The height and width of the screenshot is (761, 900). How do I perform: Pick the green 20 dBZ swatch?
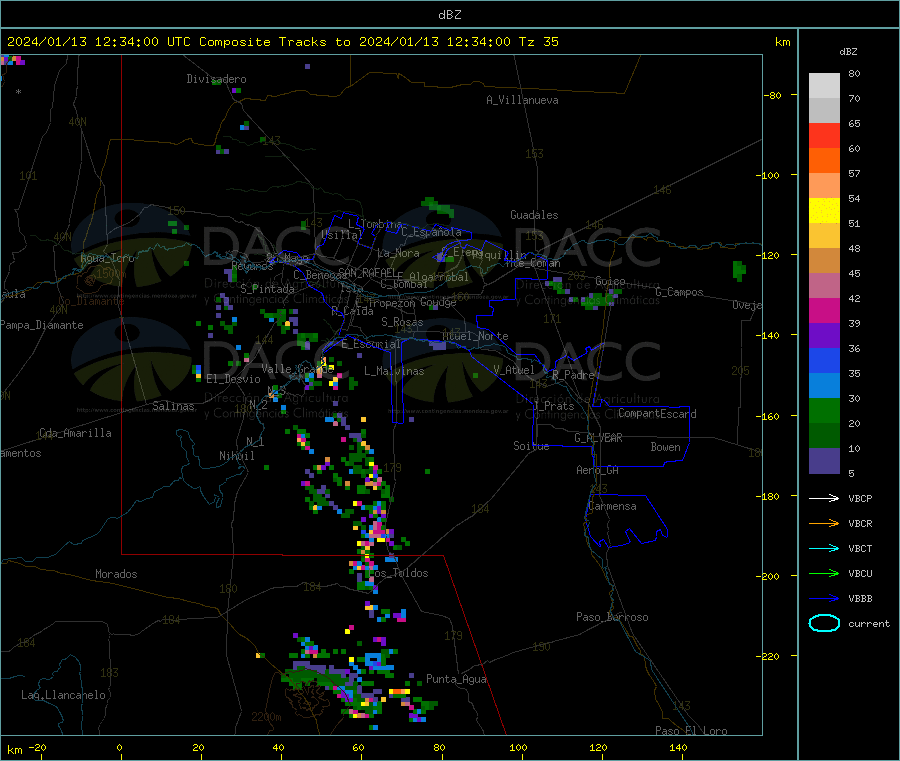[x=824, y=410]
